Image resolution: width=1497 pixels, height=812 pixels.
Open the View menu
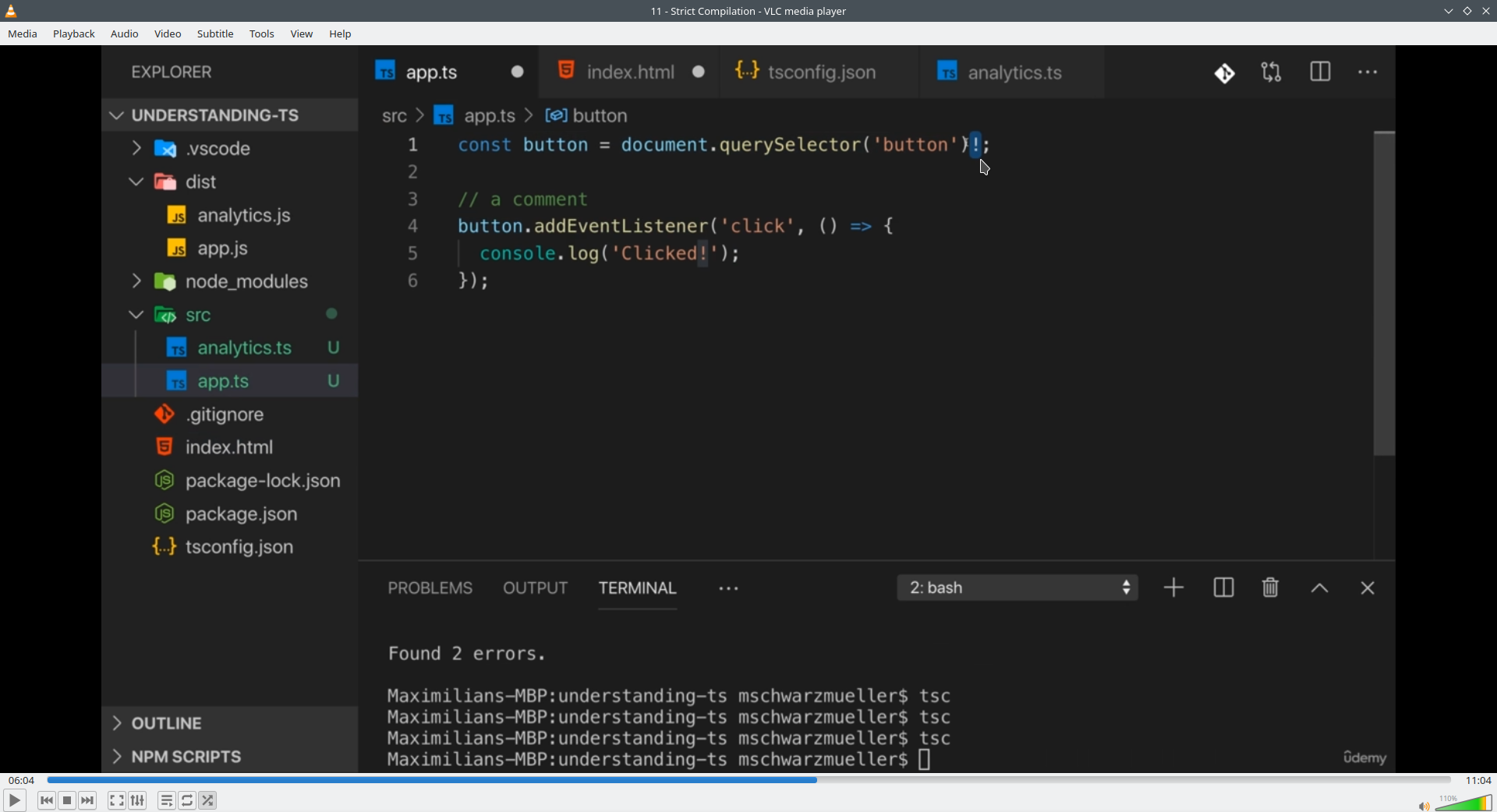tap(302, 34)
